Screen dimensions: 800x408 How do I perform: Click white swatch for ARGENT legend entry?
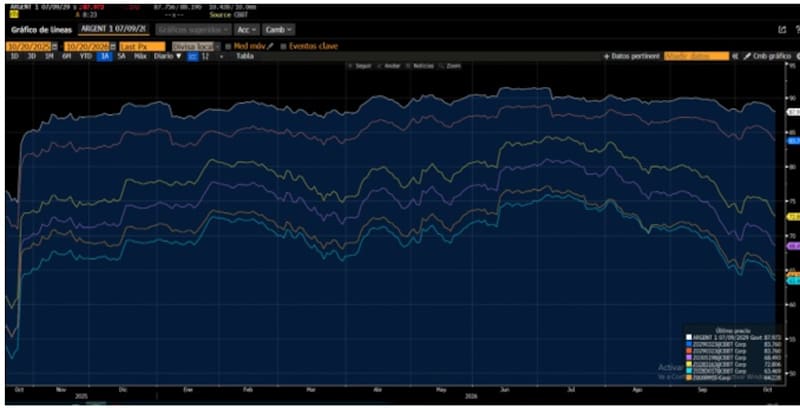pos(689,337)
